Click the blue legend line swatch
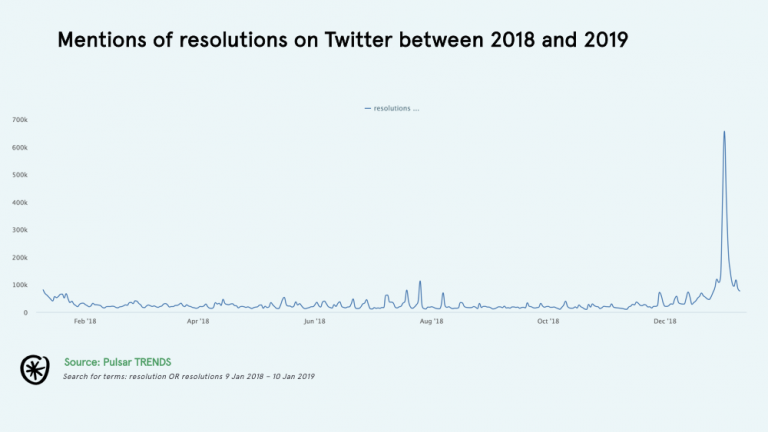 [x=368, y=108]
